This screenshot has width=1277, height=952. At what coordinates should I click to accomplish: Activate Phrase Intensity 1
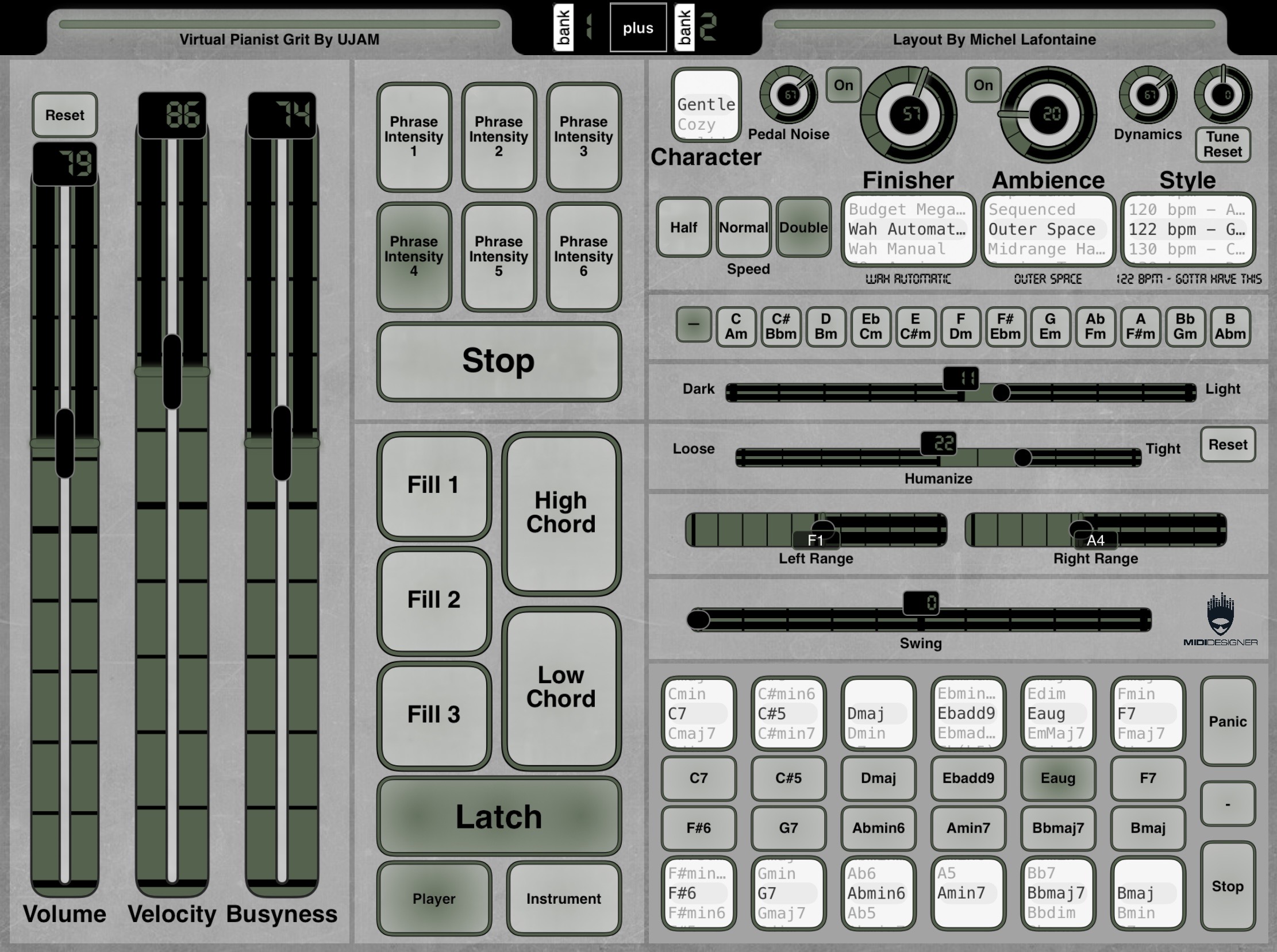414,137
